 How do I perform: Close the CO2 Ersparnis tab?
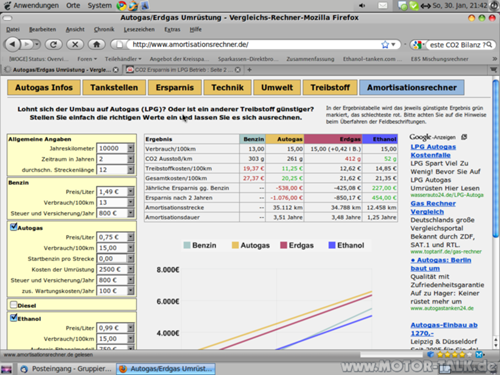(238, 70)
